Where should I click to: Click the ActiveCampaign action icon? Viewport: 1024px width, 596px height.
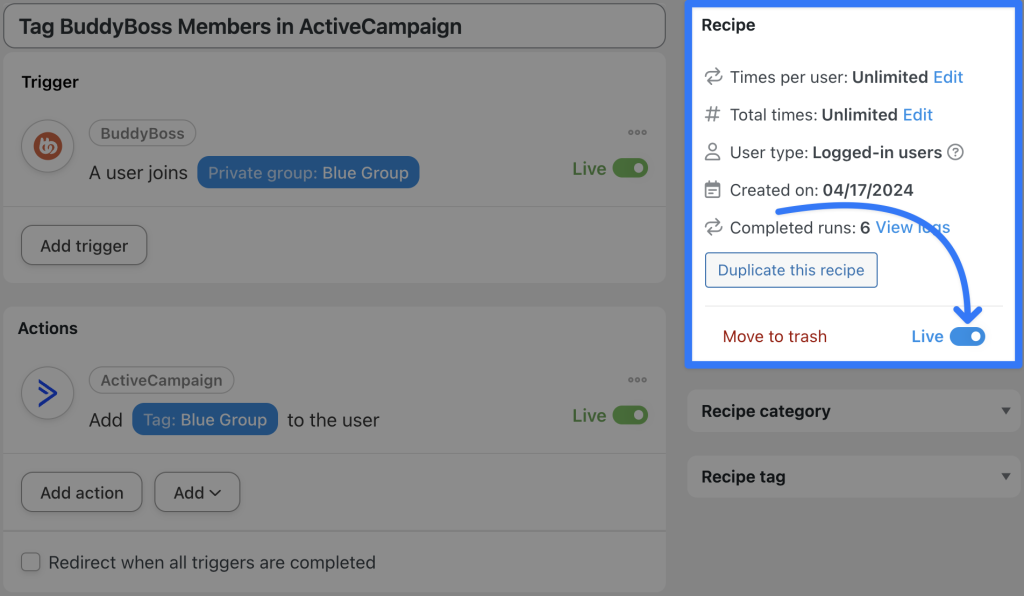pos(47,393)
